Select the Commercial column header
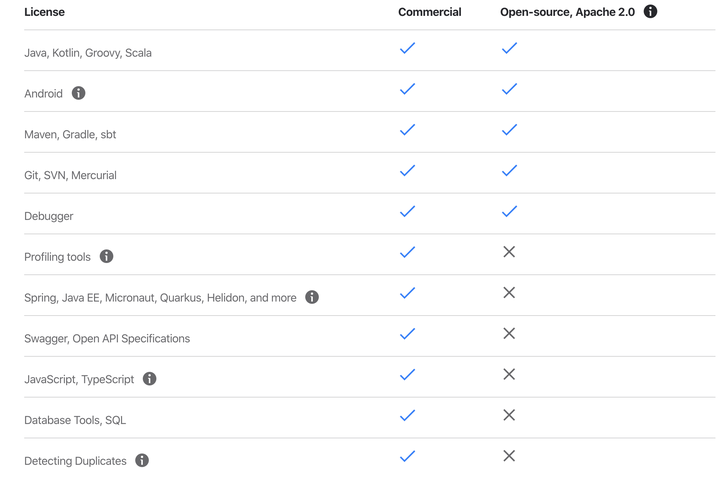720x489 pixels. [x=430, y=12]
